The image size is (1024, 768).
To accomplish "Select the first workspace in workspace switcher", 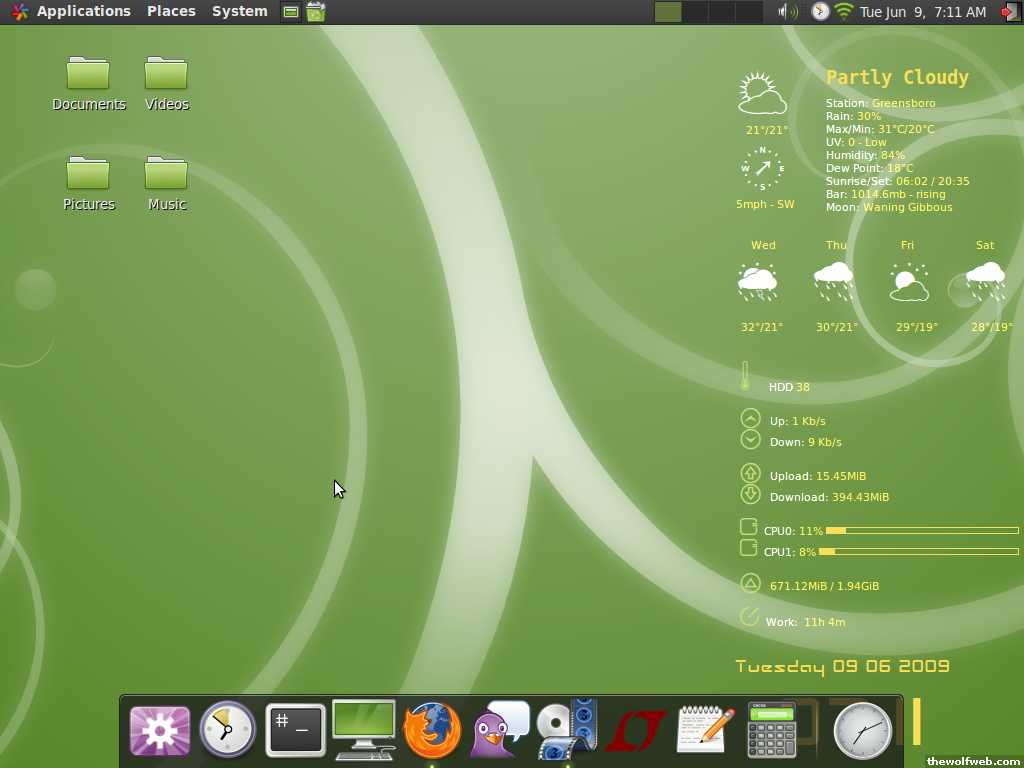I will click(x=668, y=12).
